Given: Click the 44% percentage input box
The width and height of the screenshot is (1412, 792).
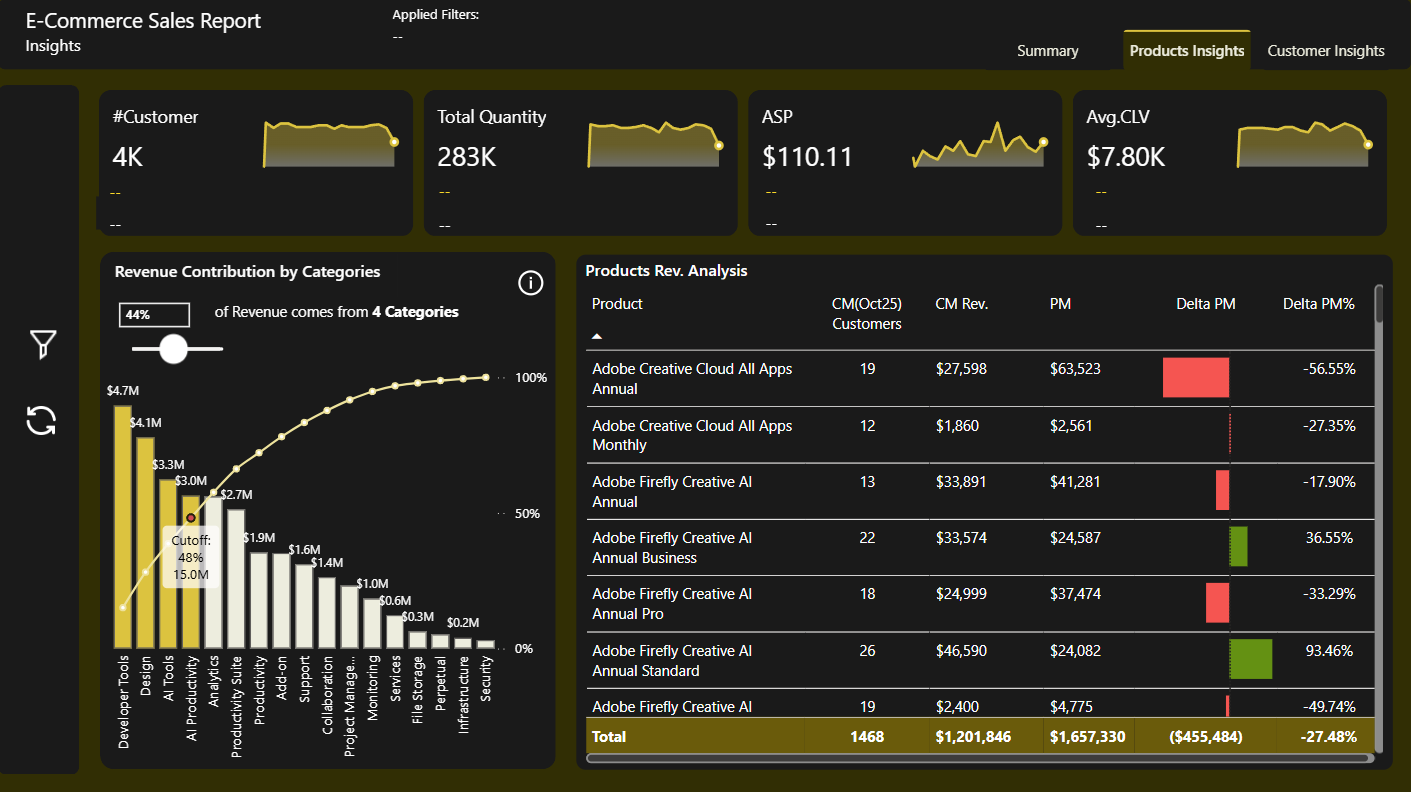Looking at the screenshot, I should point(155,314).
